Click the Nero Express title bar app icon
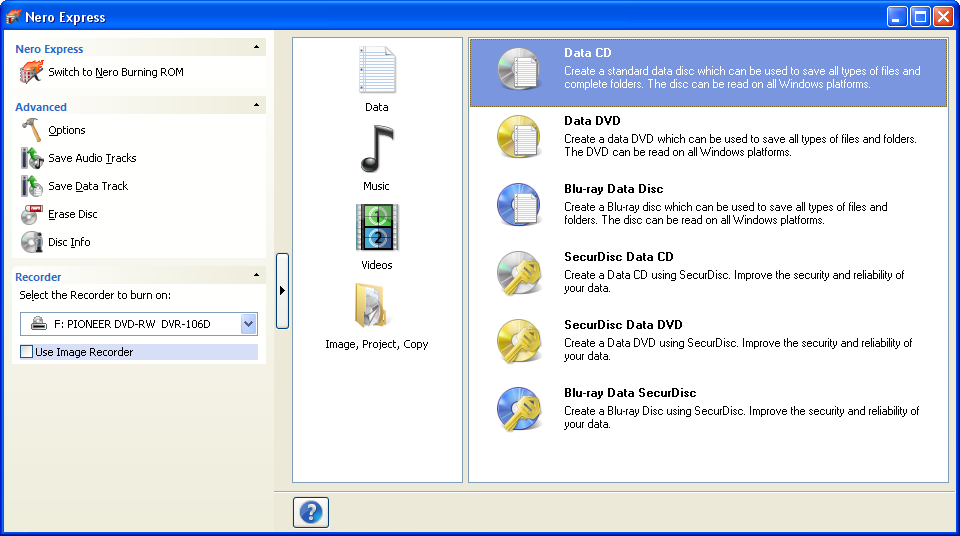Screen dimensions: 960x536 (13, 17)
